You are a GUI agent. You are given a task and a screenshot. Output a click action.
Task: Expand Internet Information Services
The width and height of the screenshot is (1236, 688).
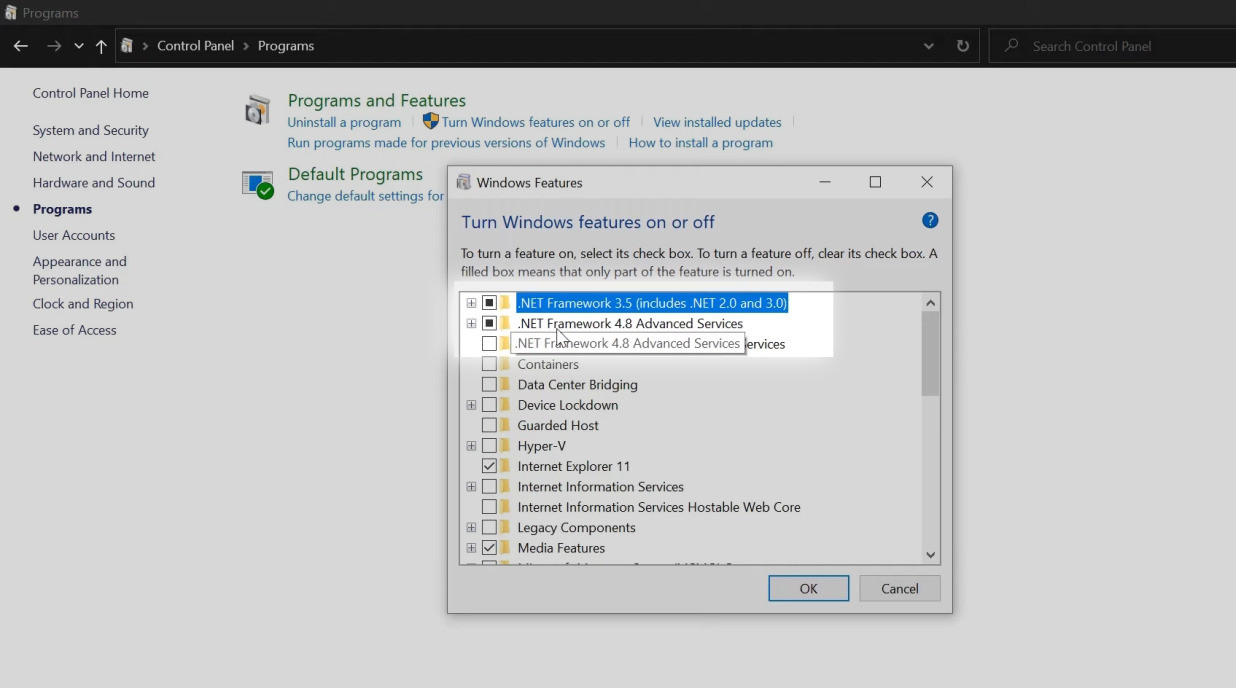pos(471,486)
